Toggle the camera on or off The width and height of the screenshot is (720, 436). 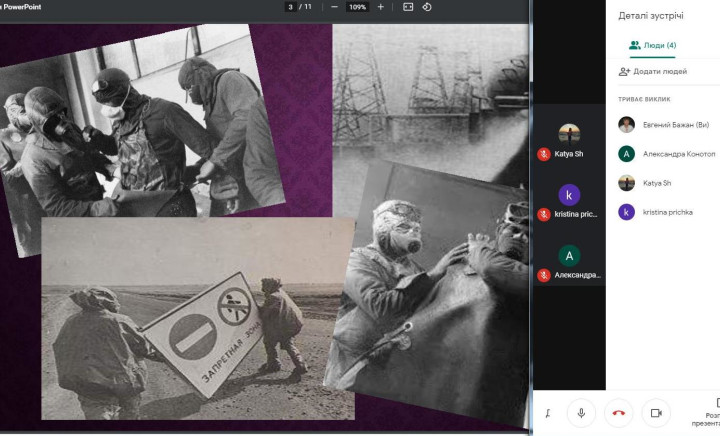click(x=656, y=412)
